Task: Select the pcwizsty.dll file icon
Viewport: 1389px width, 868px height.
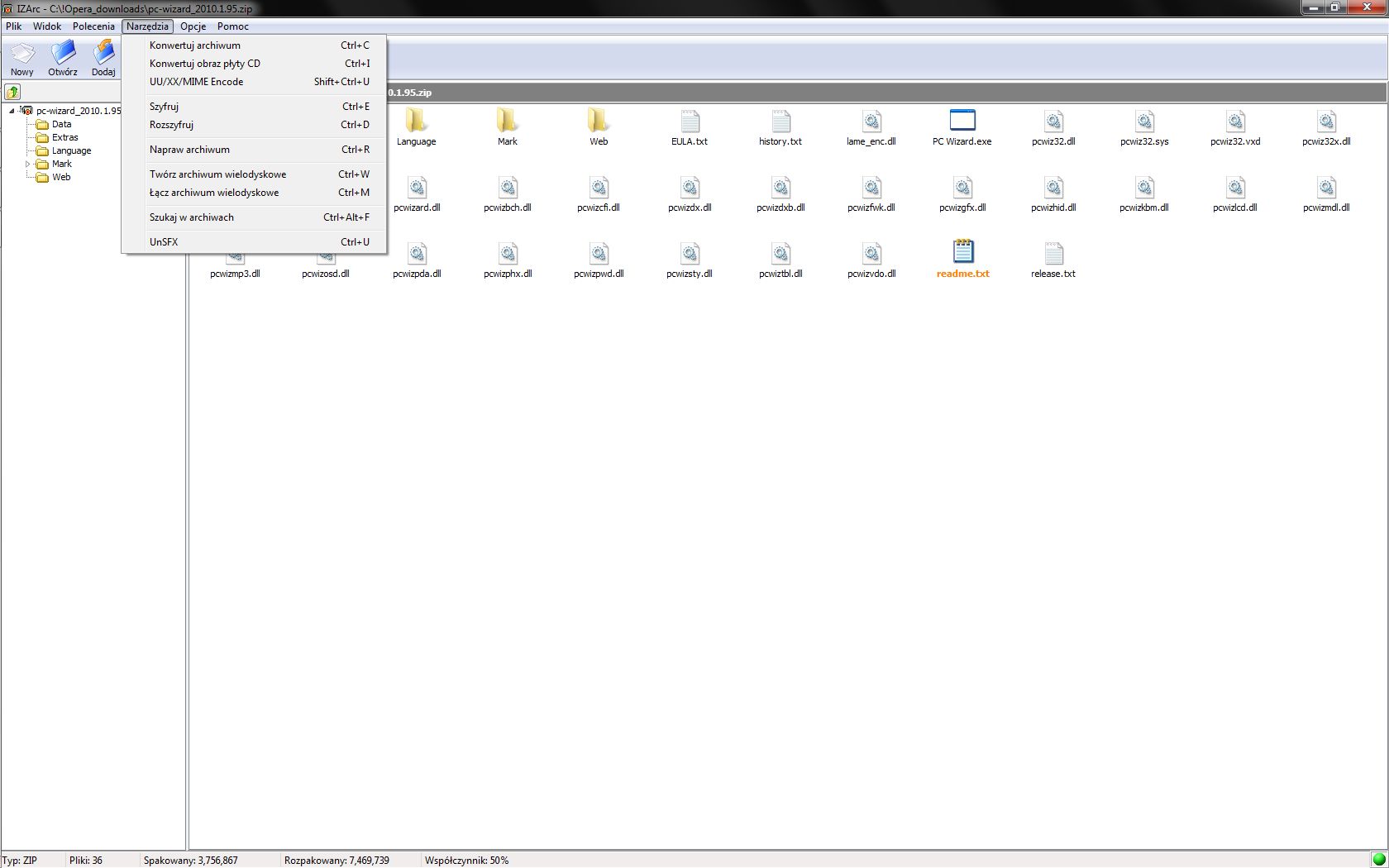Action: click(690, 253)
